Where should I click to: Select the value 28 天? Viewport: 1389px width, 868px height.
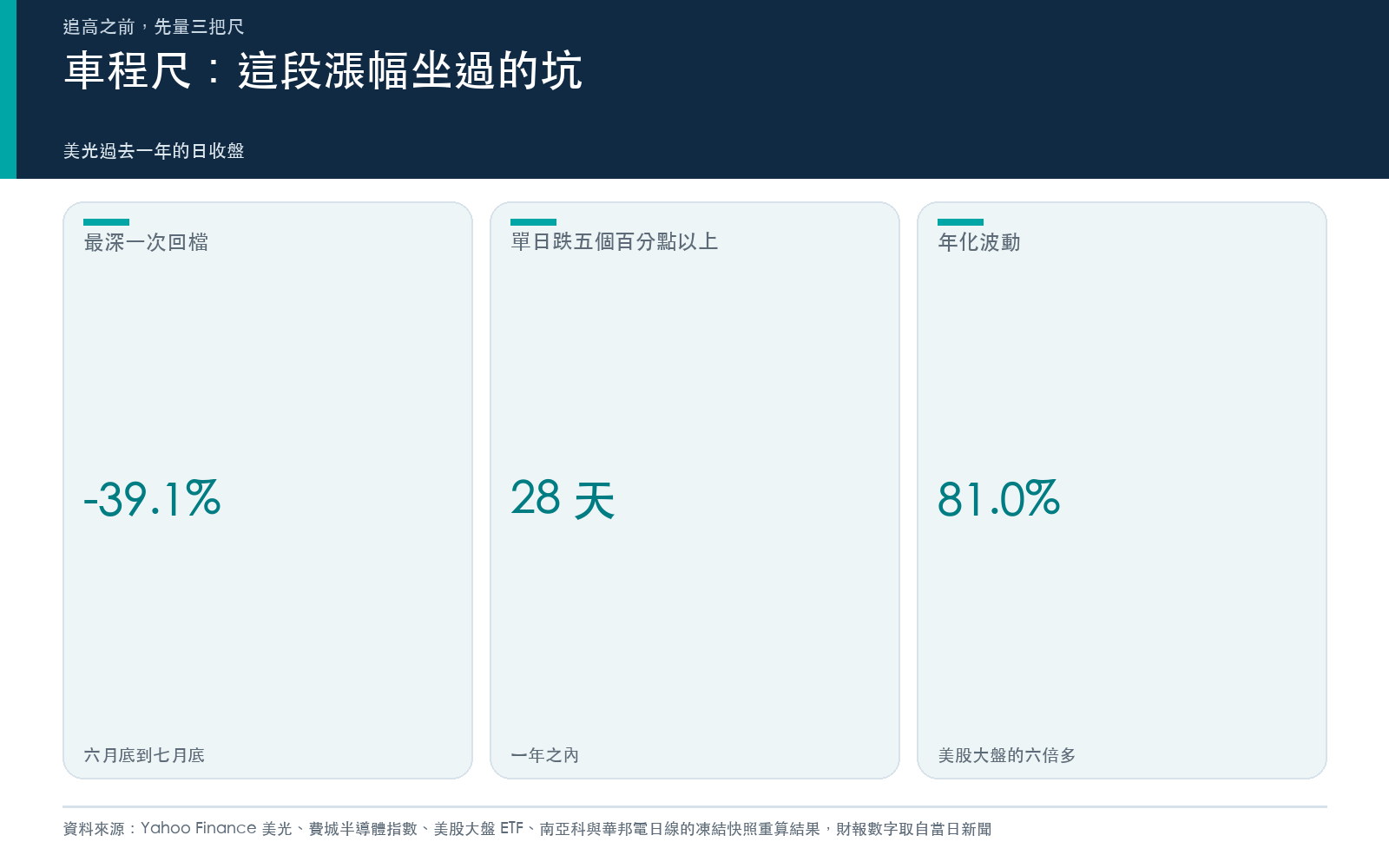coord(563,499)
